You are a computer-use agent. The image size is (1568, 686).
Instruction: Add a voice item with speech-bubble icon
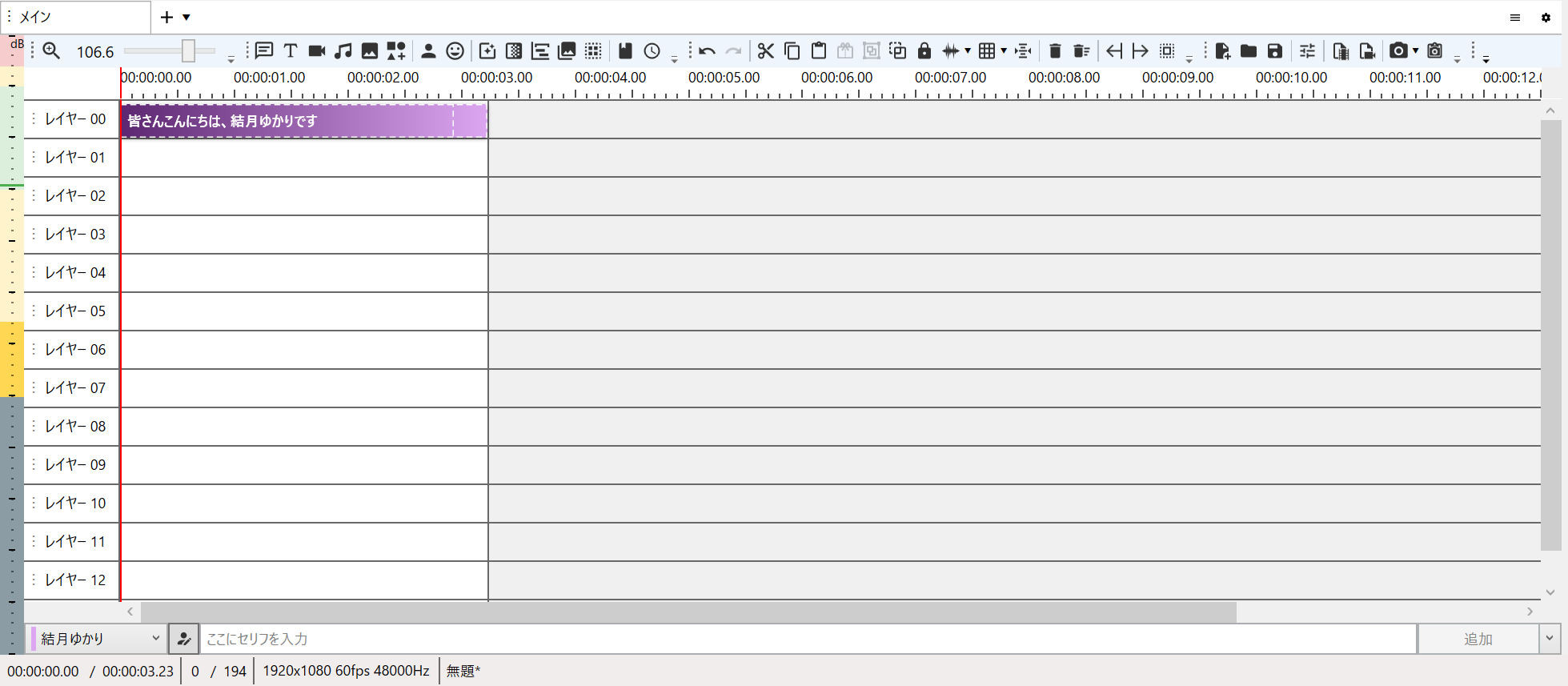point(264,51)
